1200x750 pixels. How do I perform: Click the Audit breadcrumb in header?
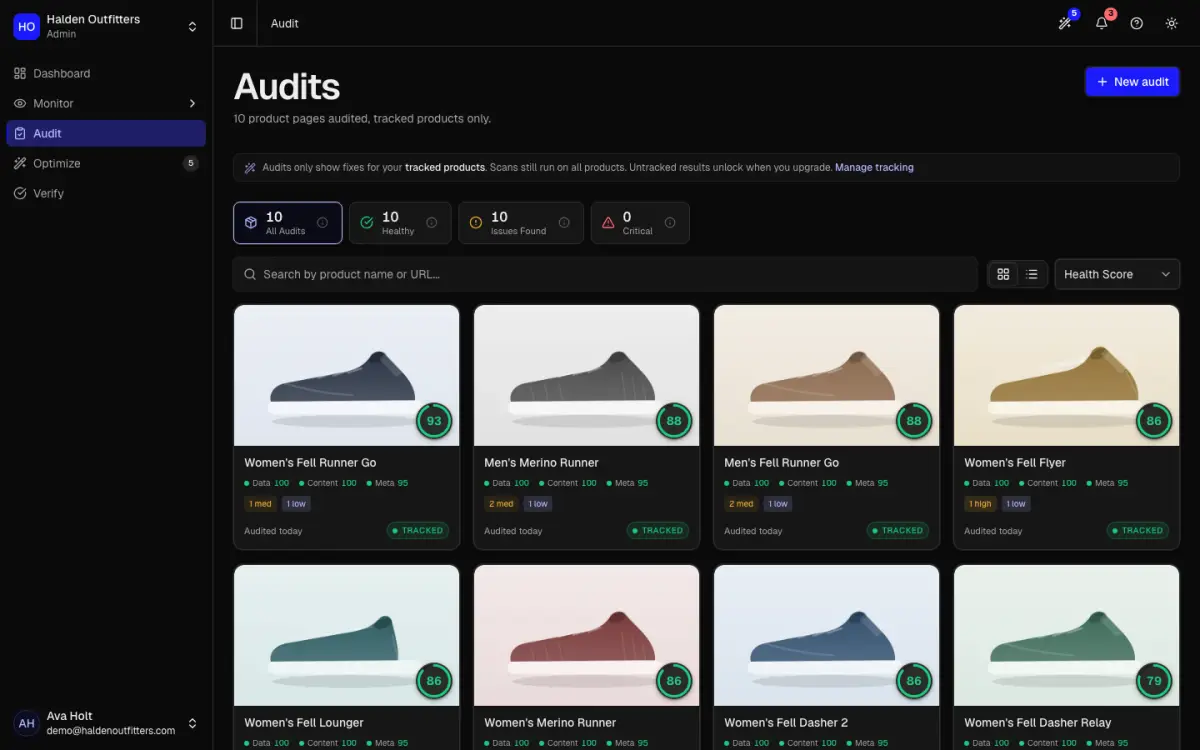[285, 23]
